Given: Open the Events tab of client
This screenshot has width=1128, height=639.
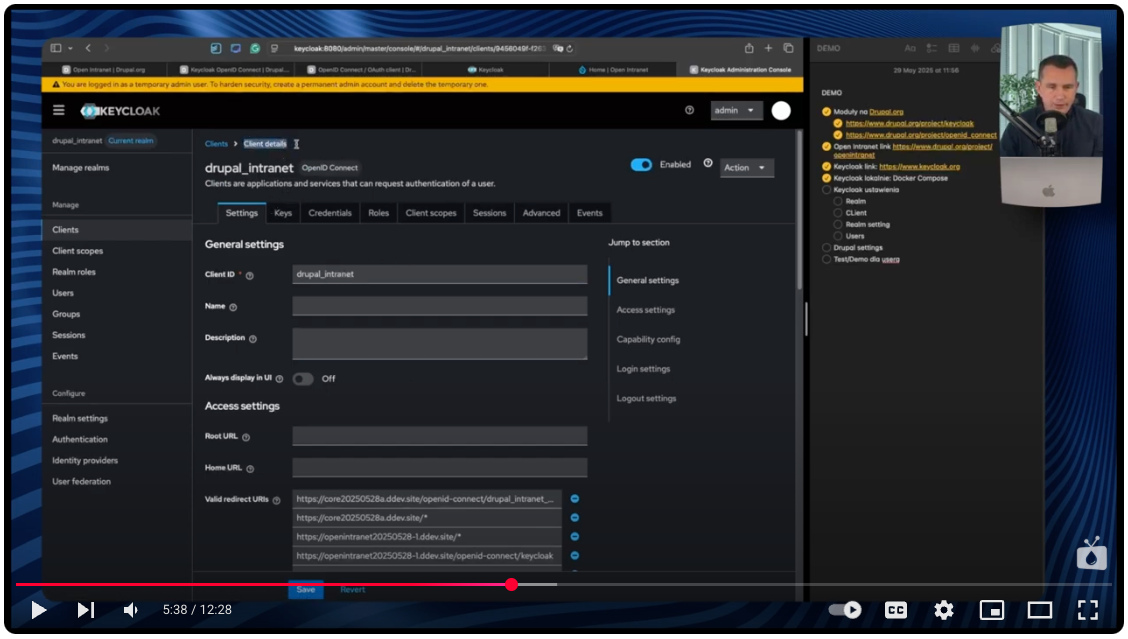Looking at the screenshot, I should (589, 213).
